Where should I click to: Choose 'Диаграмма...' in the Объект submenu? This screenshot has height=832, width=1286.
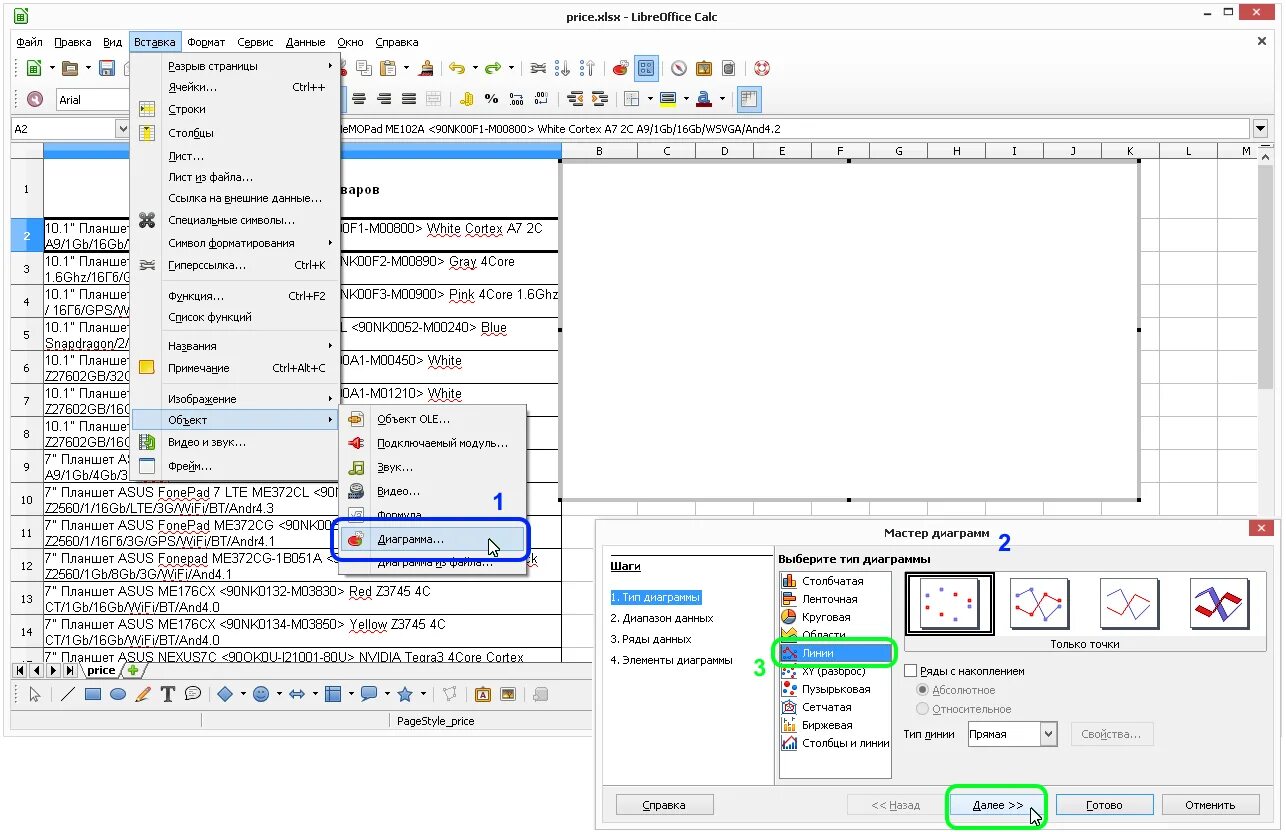pyautogui.click(x=434, y=539)
